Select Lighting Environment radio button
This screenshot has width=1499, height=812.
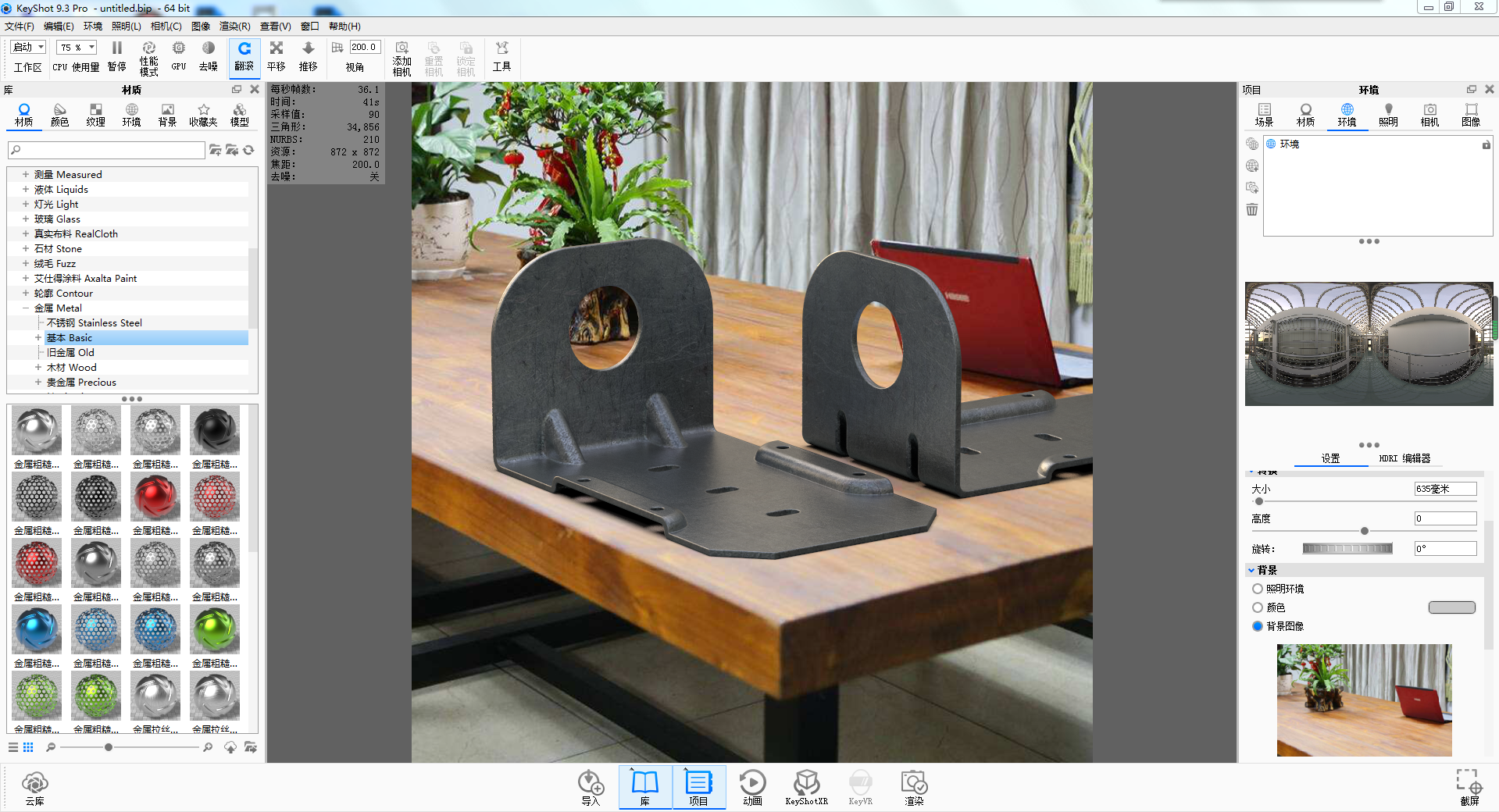click(x=1258, y=589)
